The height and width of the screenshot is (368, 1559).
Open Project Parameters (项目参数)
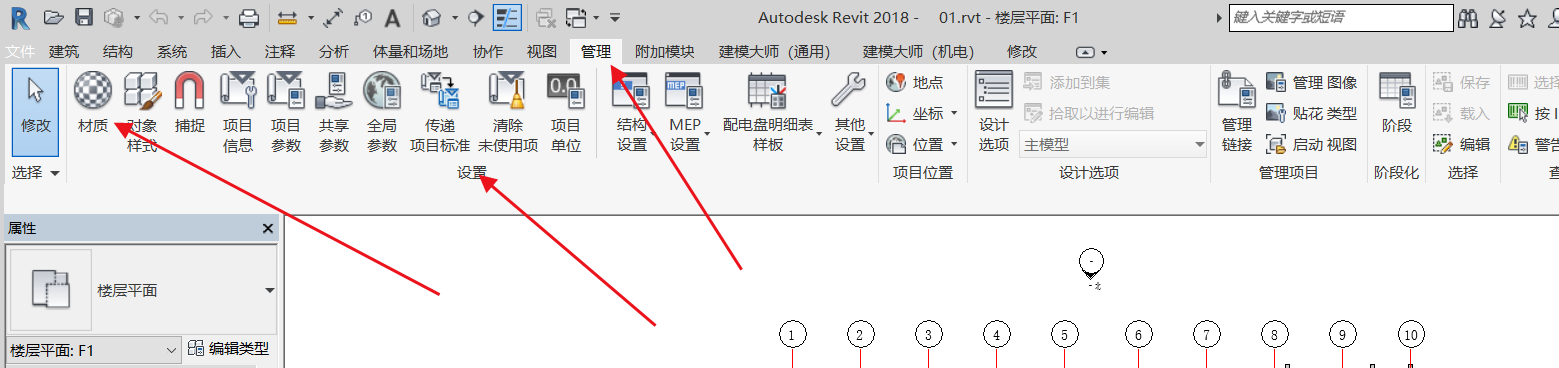tap(285, 112)
